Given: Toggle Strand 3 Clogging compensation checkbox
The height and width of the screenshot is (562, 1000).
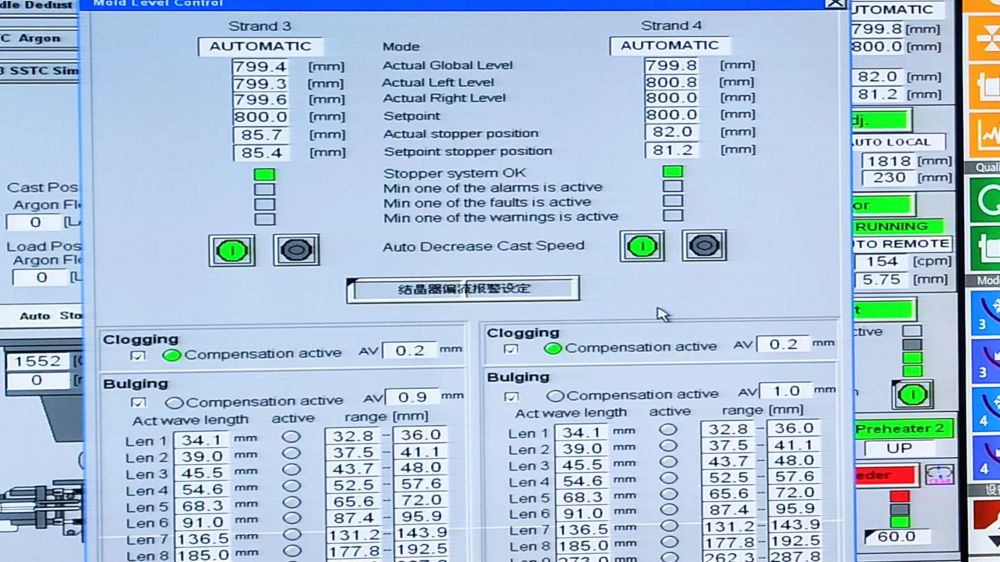Looking at the screenshot, I should [137, 356].
